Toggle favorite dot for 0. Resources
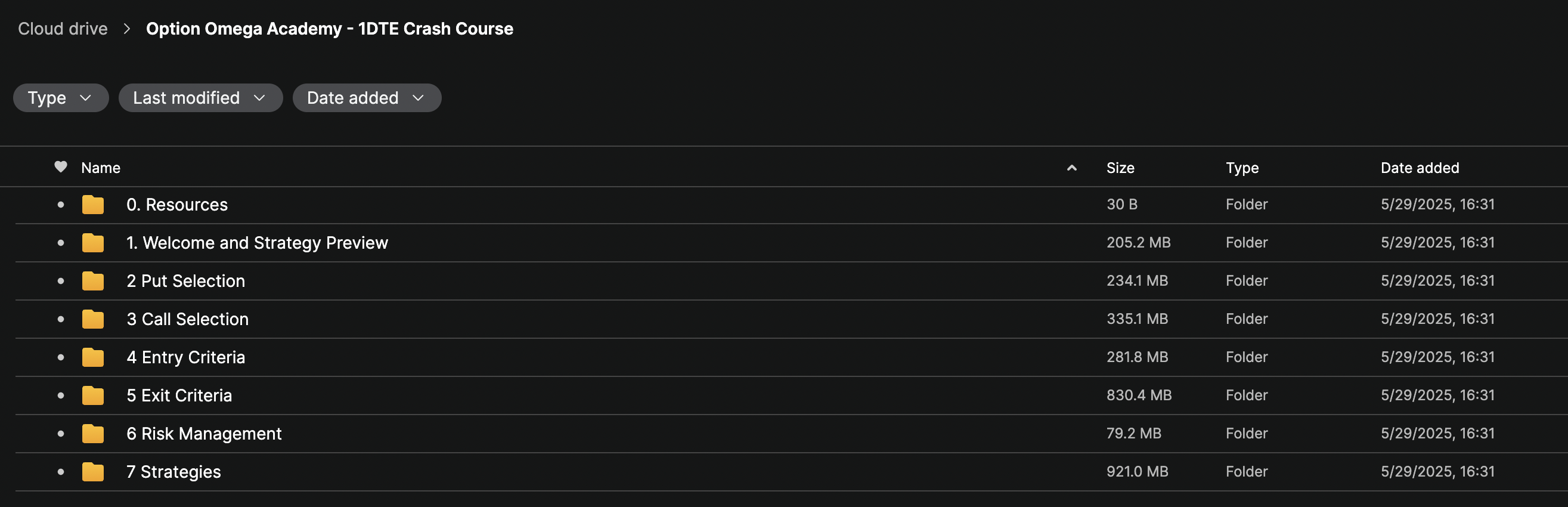The height and width of the screenshot is (507, 1568). coord(60,205)
